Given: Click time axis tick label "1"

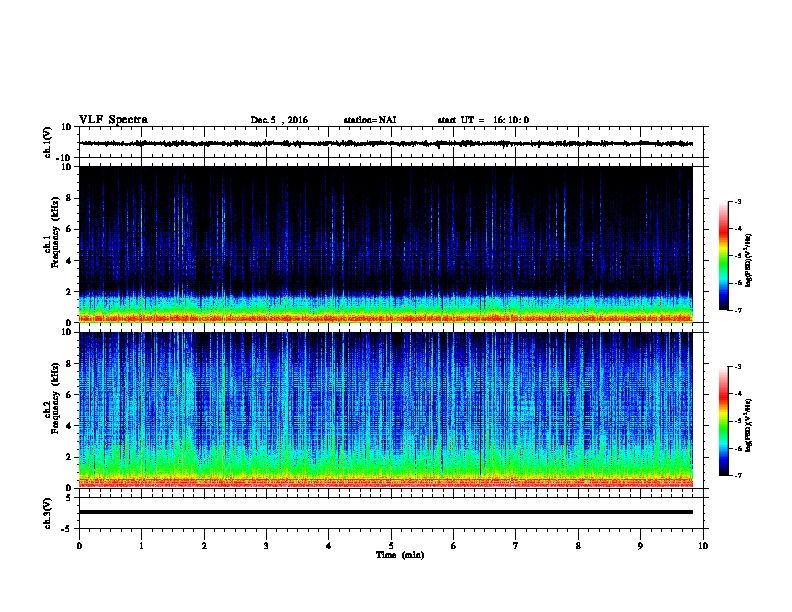Looking at the screenshot, I should point(141,545).
